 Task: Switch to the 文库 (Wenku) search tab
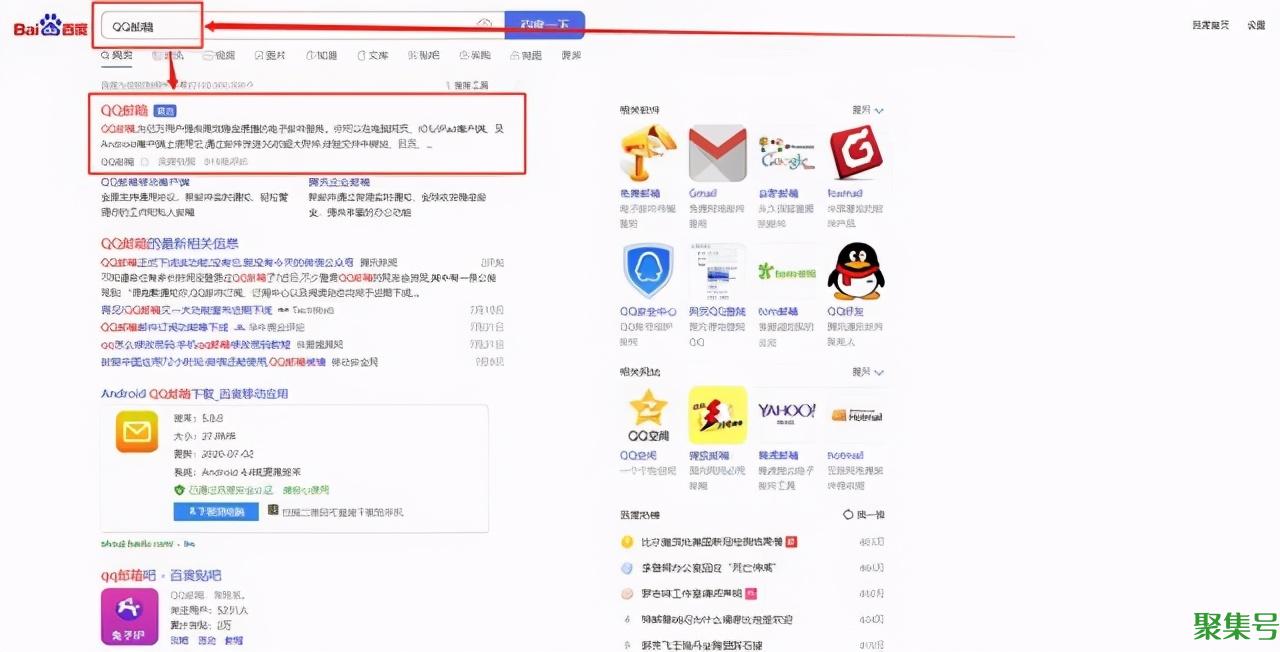(x=372, y=56)
